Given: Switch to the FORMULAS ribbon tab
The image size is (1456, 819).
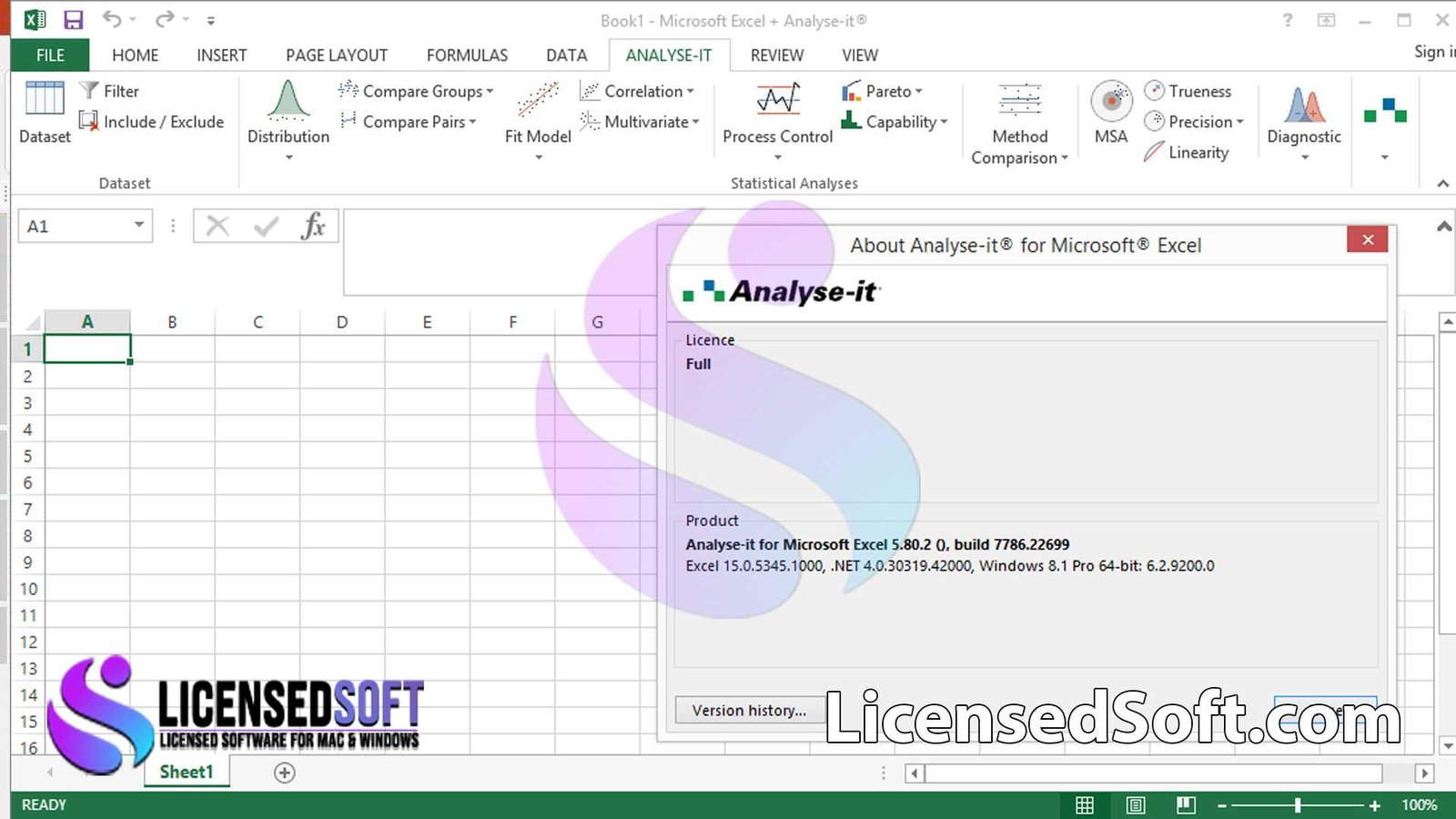Looking at the screenshot, I should click(467, 56).
